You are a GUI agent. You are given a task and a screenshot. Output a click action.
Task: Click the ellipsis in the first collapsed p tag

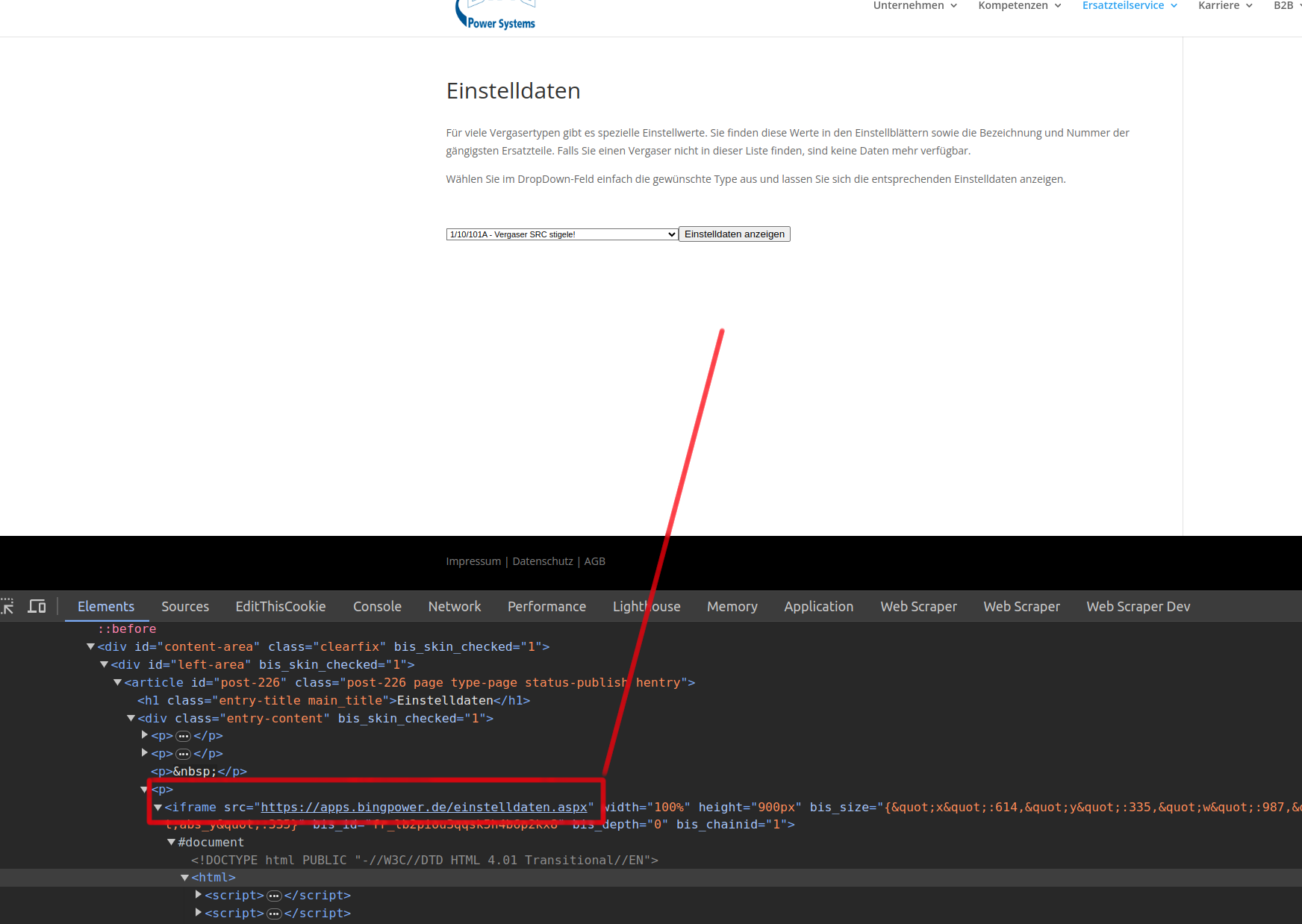[184, 736]
